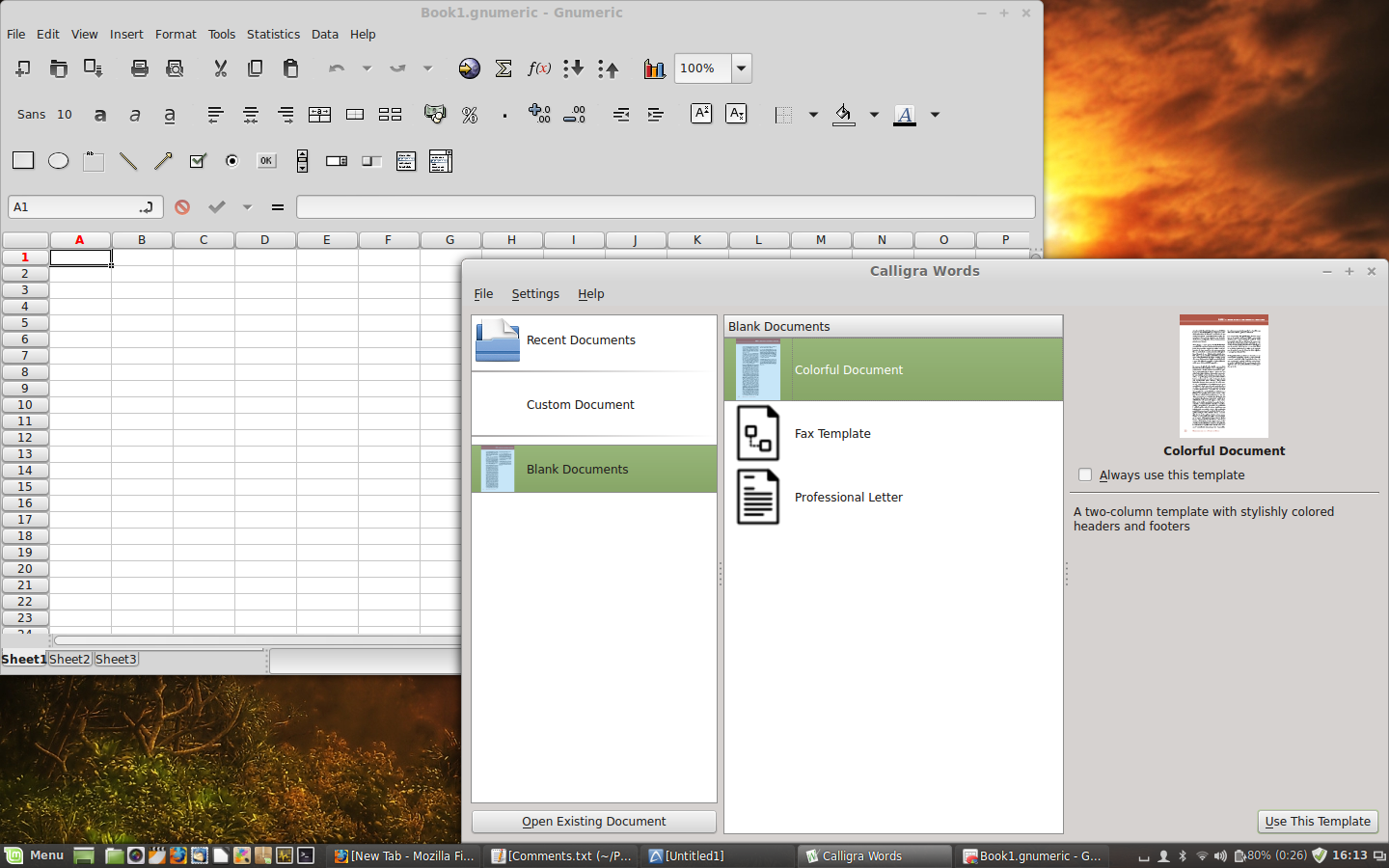The width and height of the screenshot is (1389, 868).
Task: Expand the redo history dropdown
Action: (427, 68)
